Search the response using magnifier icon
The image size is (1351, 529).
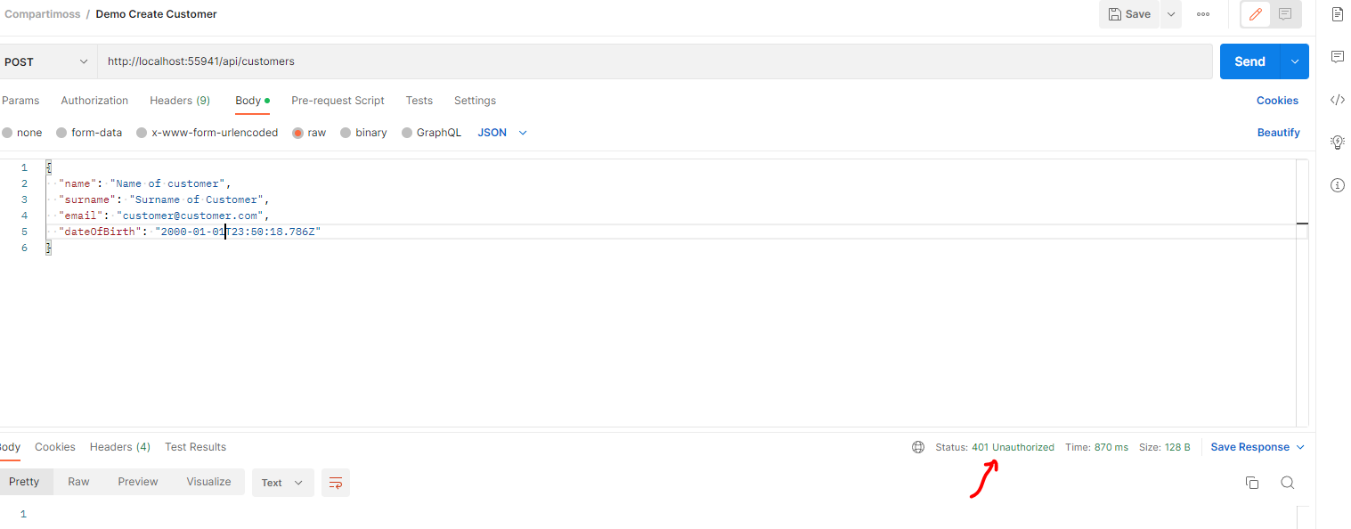click(1287, 483)
